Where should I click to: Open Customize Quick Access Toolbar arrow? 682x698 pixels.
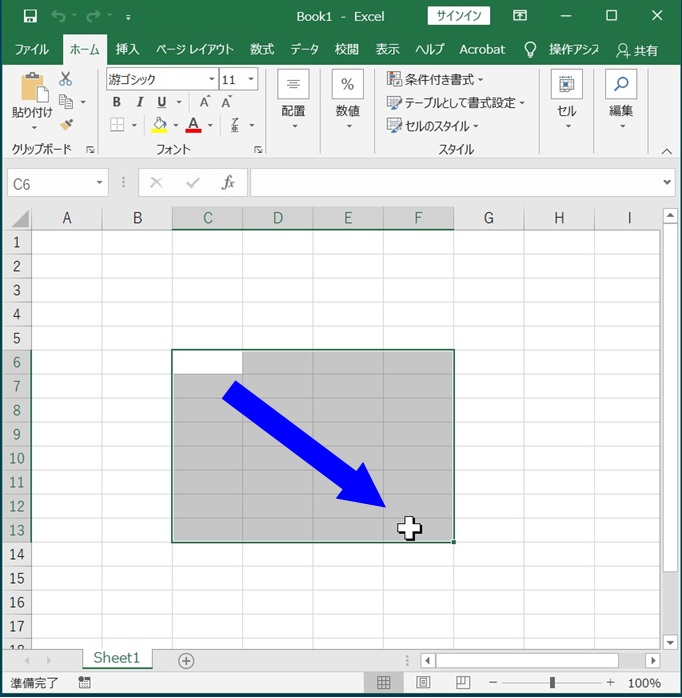pos(128,17)
